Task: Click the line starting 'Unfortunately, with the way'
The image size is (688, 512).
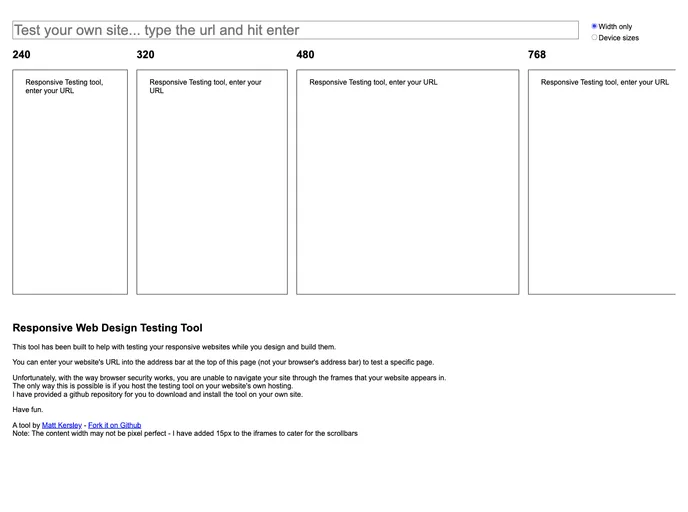Action: [229, 378]
